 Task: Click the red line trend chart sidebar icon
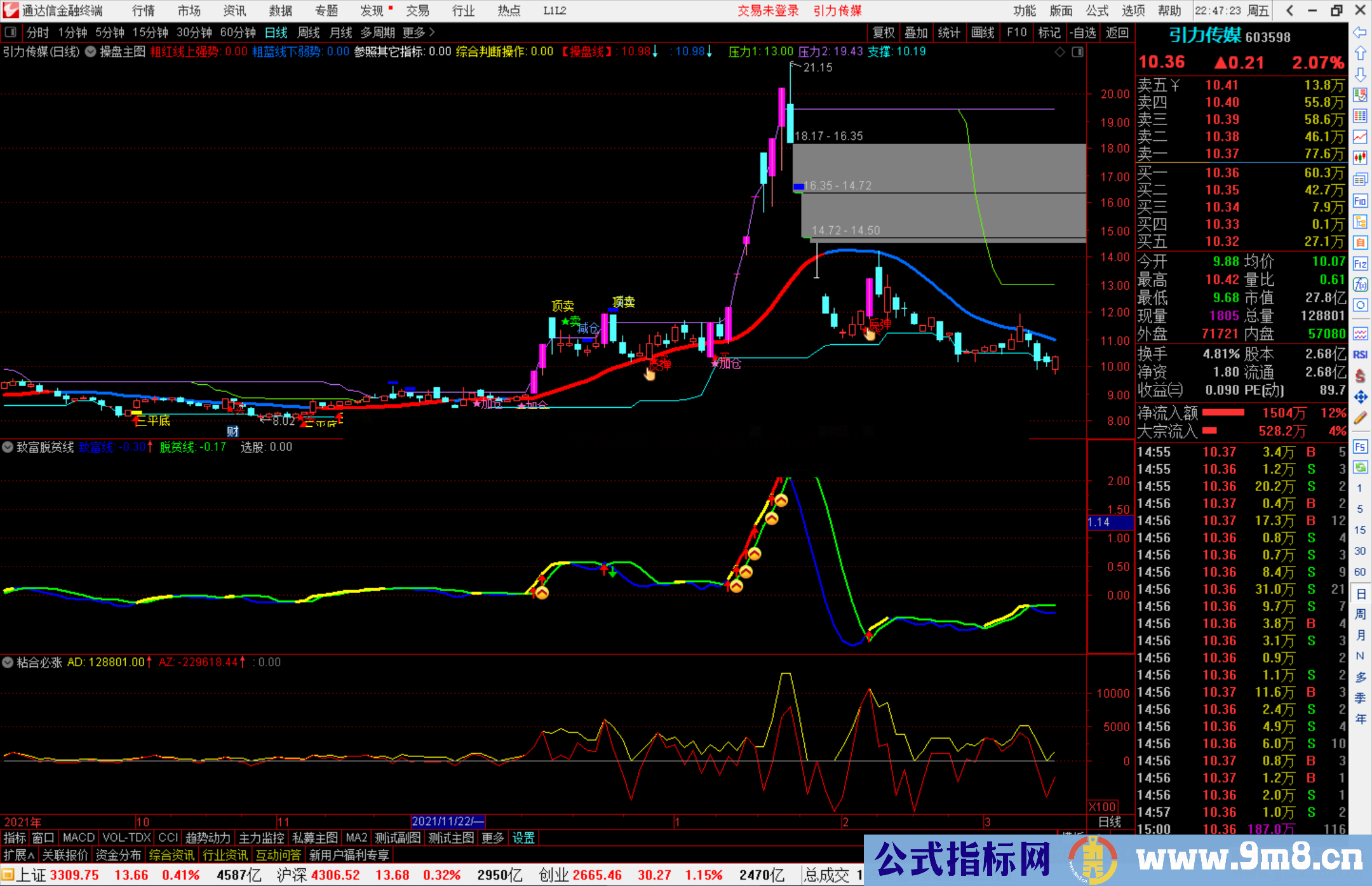tap(1360, 137)
